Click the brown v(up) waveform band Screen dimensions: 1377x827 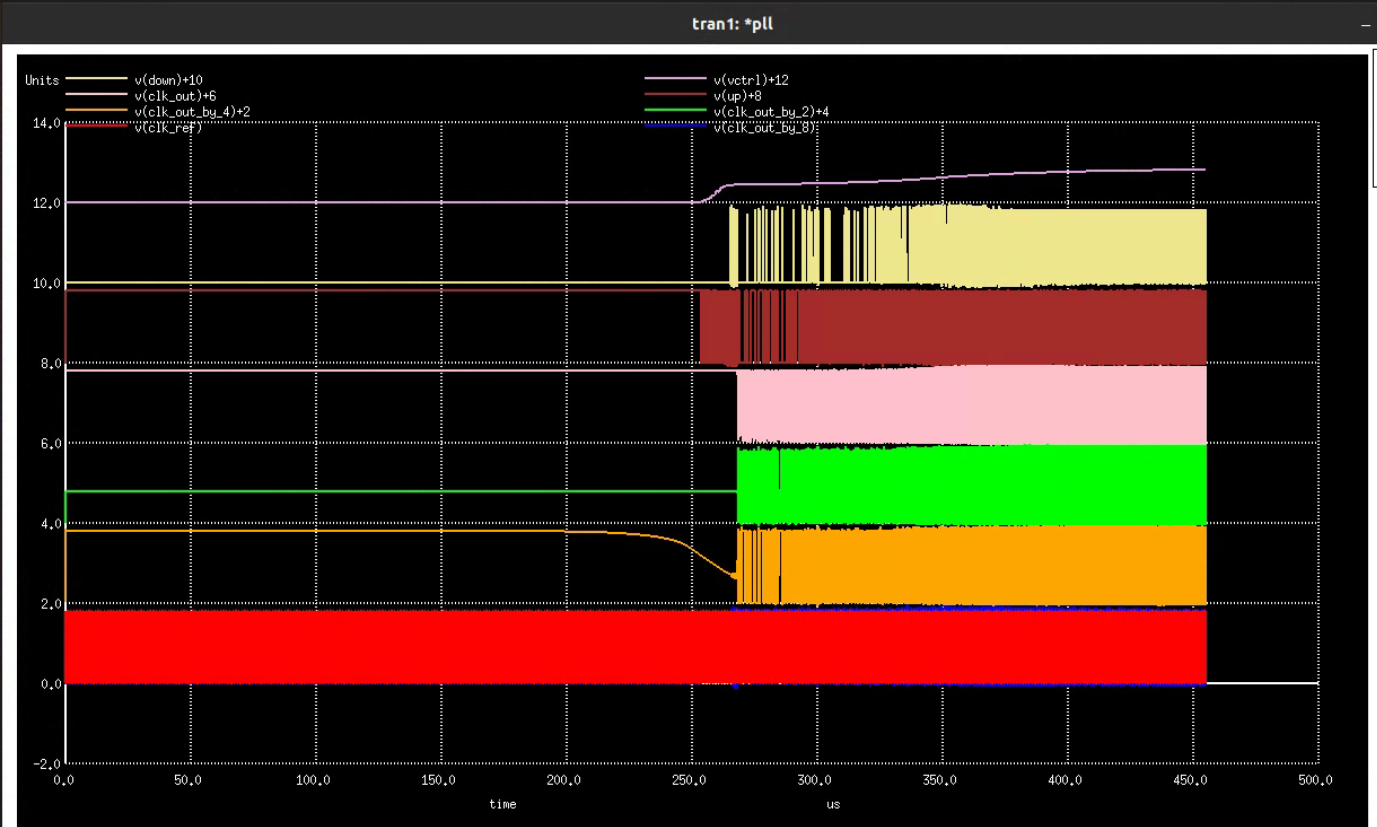(x=953, y=327)
